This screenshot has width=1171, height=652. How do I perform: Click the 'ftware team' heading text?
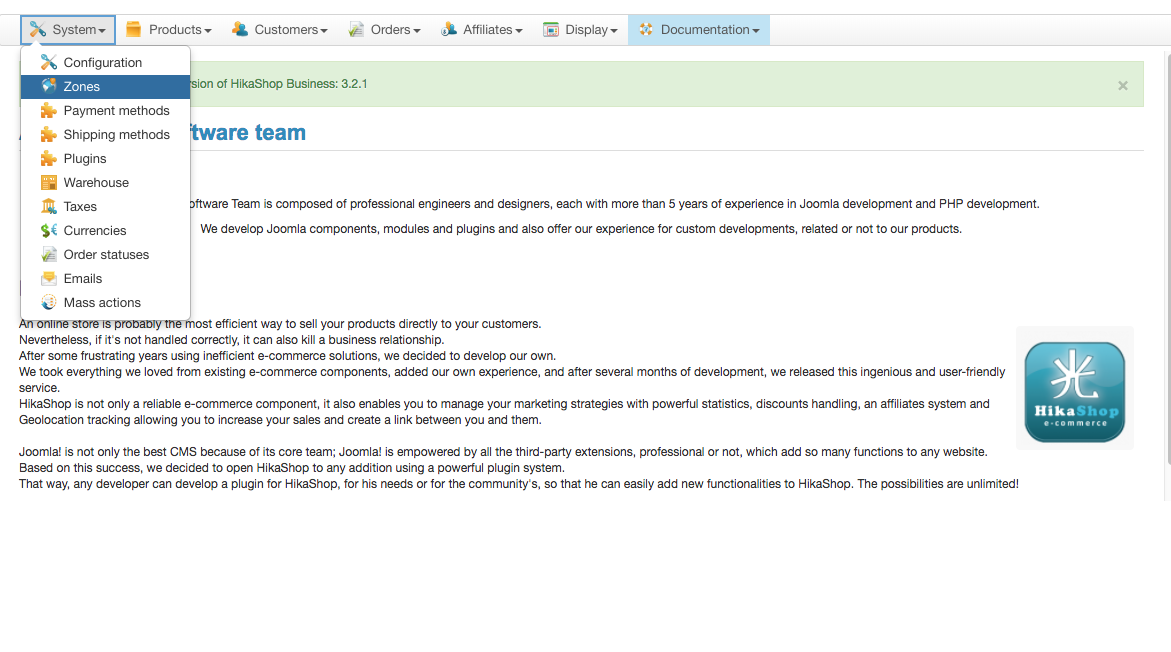(x=248, y=132)
